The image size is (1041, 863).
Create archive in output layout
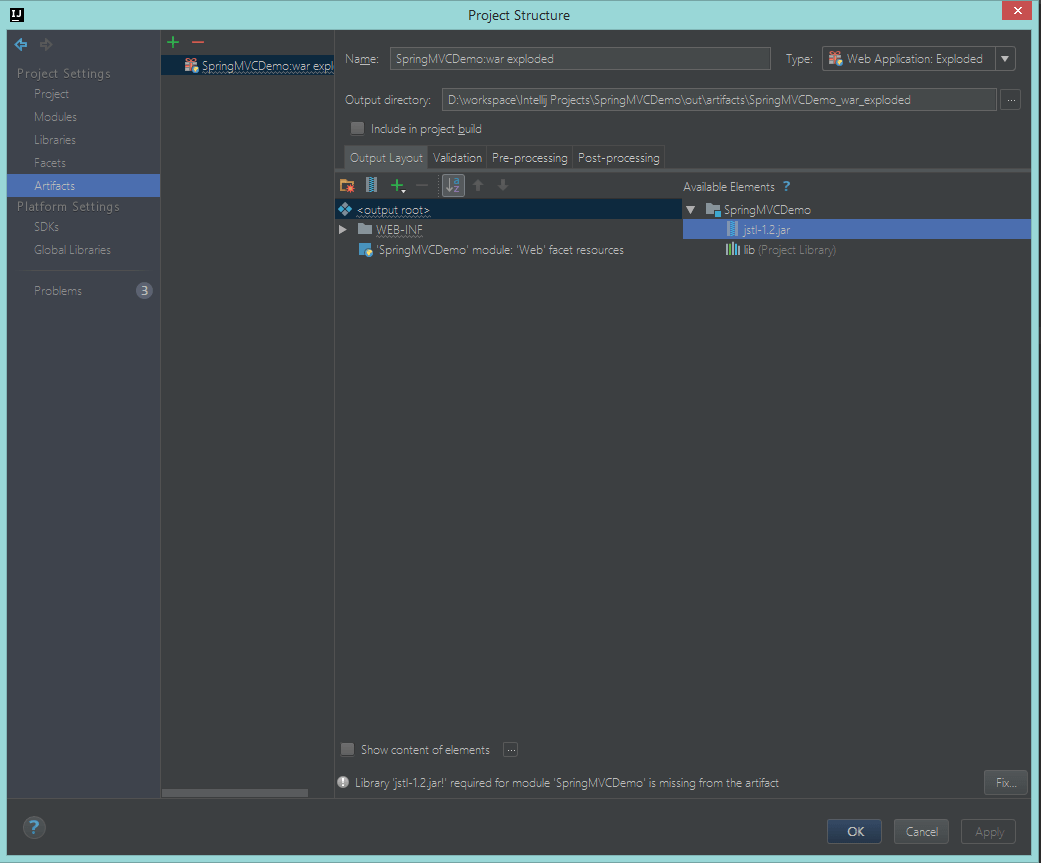point(372,186)
